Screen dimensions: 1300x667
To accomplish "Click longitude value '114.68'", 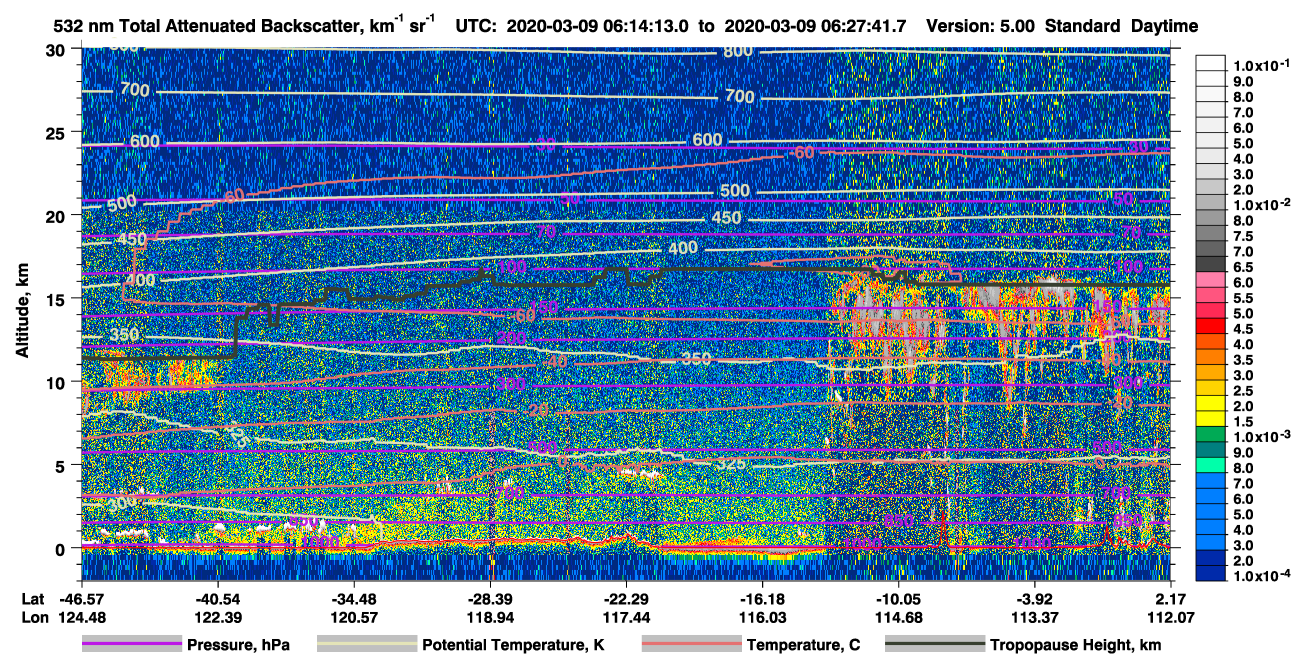I will point(898,617).
